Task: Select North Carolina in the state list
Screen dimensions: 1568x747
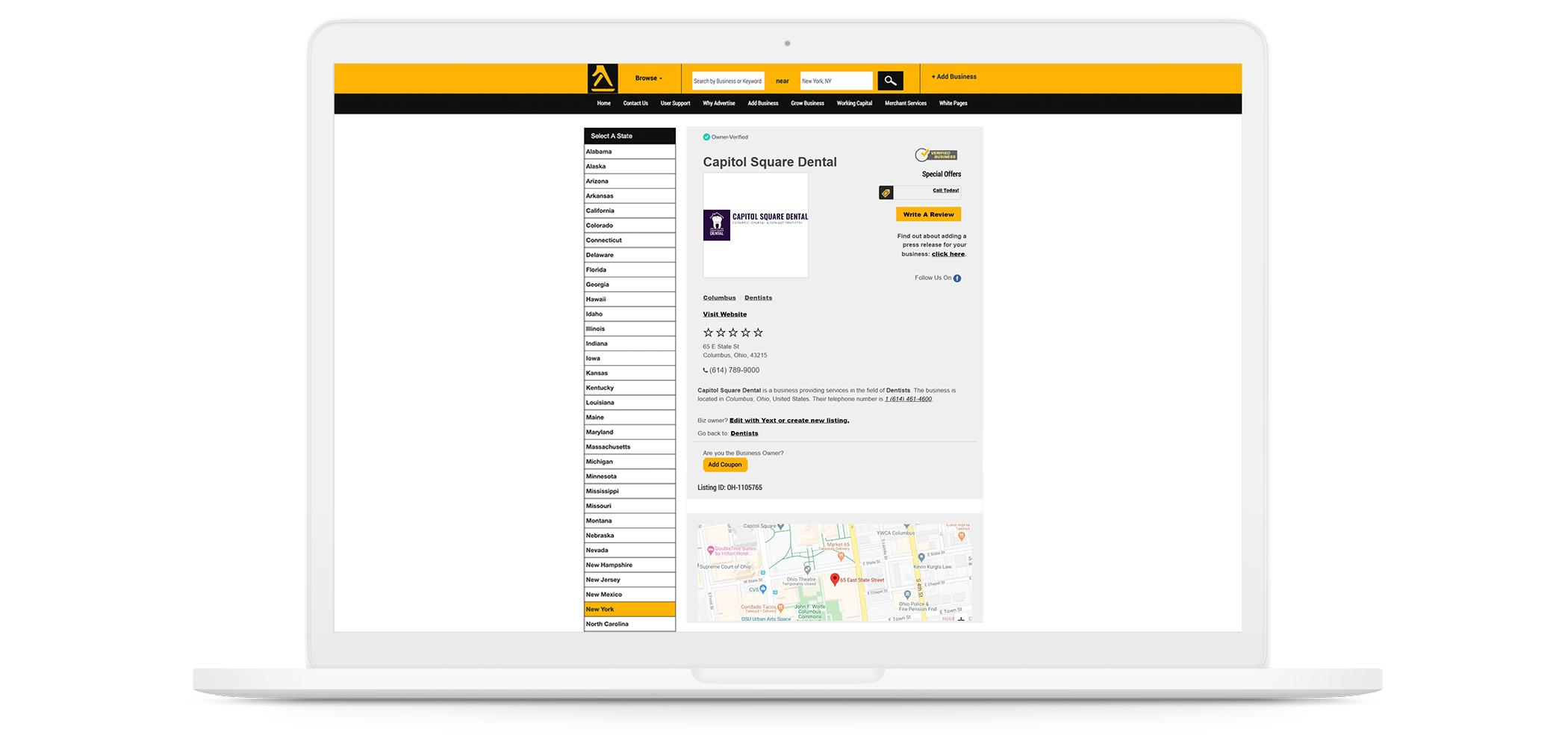Action: [629, 624]
